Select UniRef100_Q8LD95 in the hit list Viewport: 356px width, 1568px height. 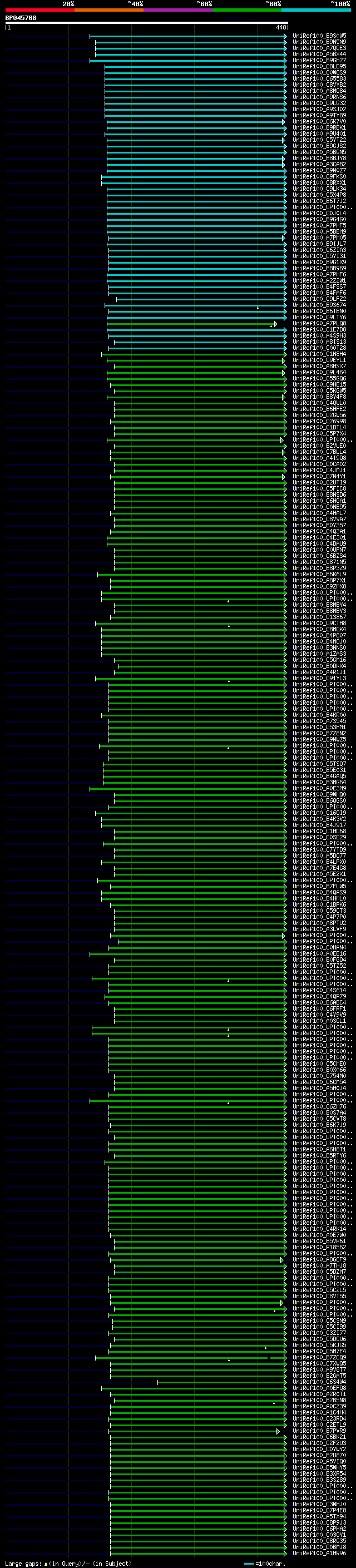point(319,66)
